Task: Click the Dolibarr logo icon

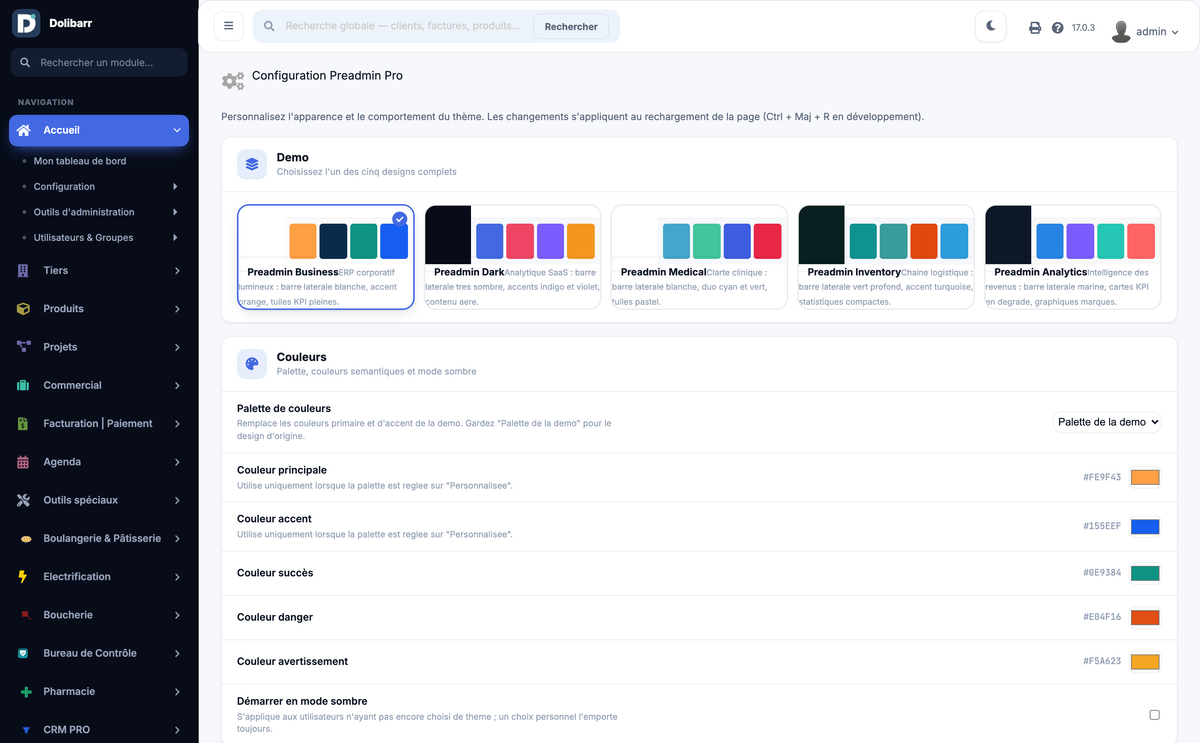Action: pyautogui.click(x=26, y=23)
